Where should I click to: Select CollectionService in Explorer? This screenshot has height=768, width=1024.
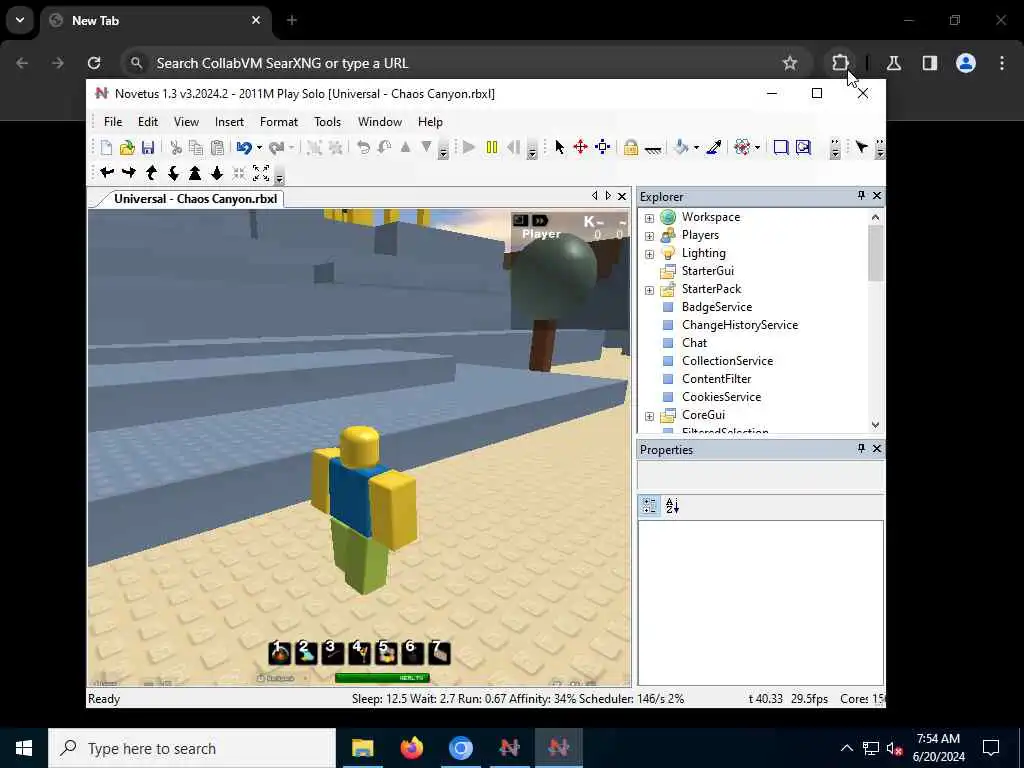point(728,360)
